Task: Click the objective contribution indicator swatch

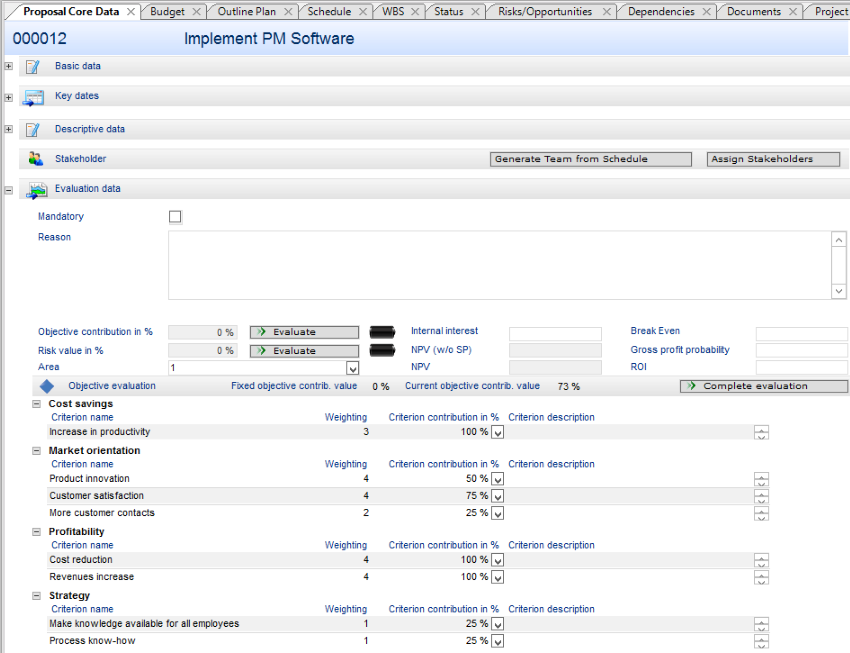Action: point(383,332)
